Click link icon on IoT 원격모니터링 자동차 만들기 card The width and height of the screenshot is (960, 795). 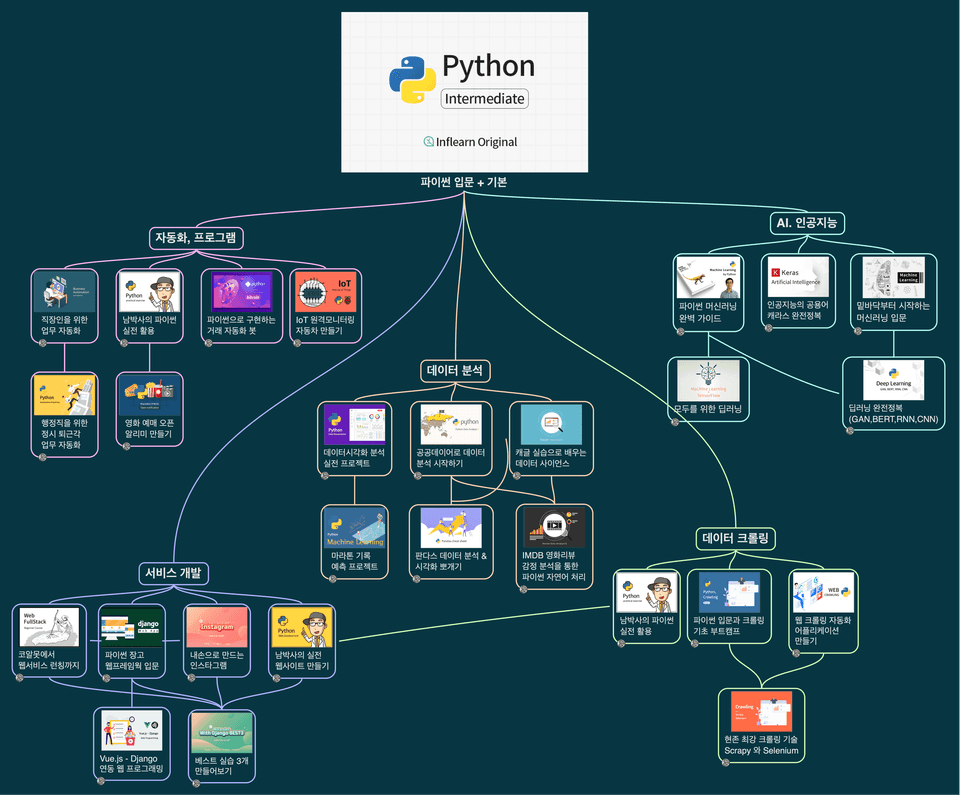click(x=298, y=343)
